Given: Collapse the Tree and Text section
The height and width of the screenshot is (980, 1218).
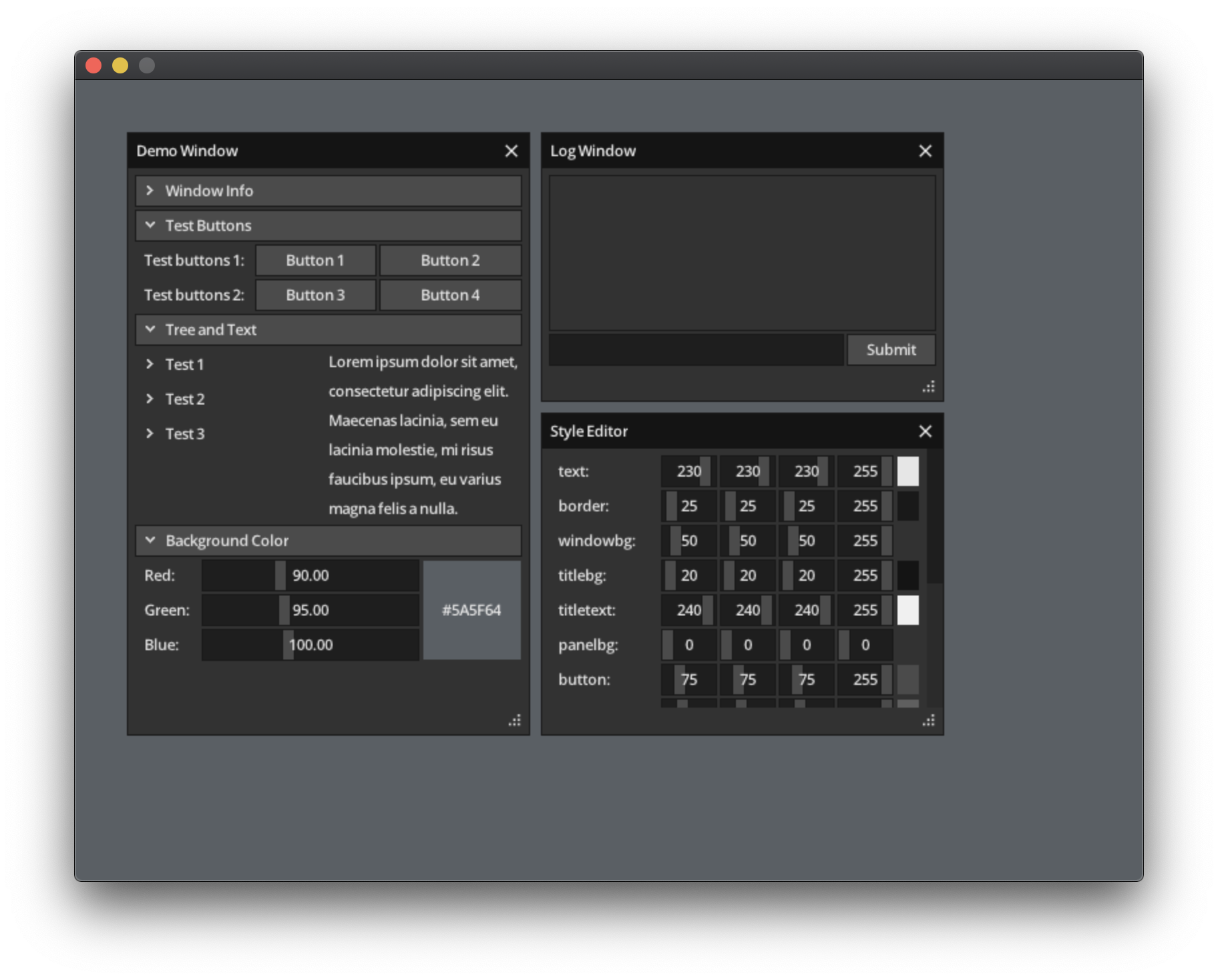Looking at the screenshot, I should (327, 329).
